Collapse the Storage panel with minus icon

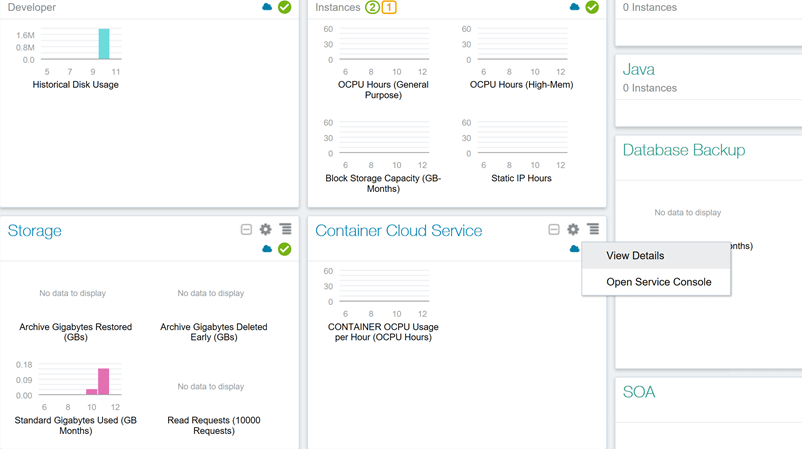pyautogui.click(x=246, y=230)
